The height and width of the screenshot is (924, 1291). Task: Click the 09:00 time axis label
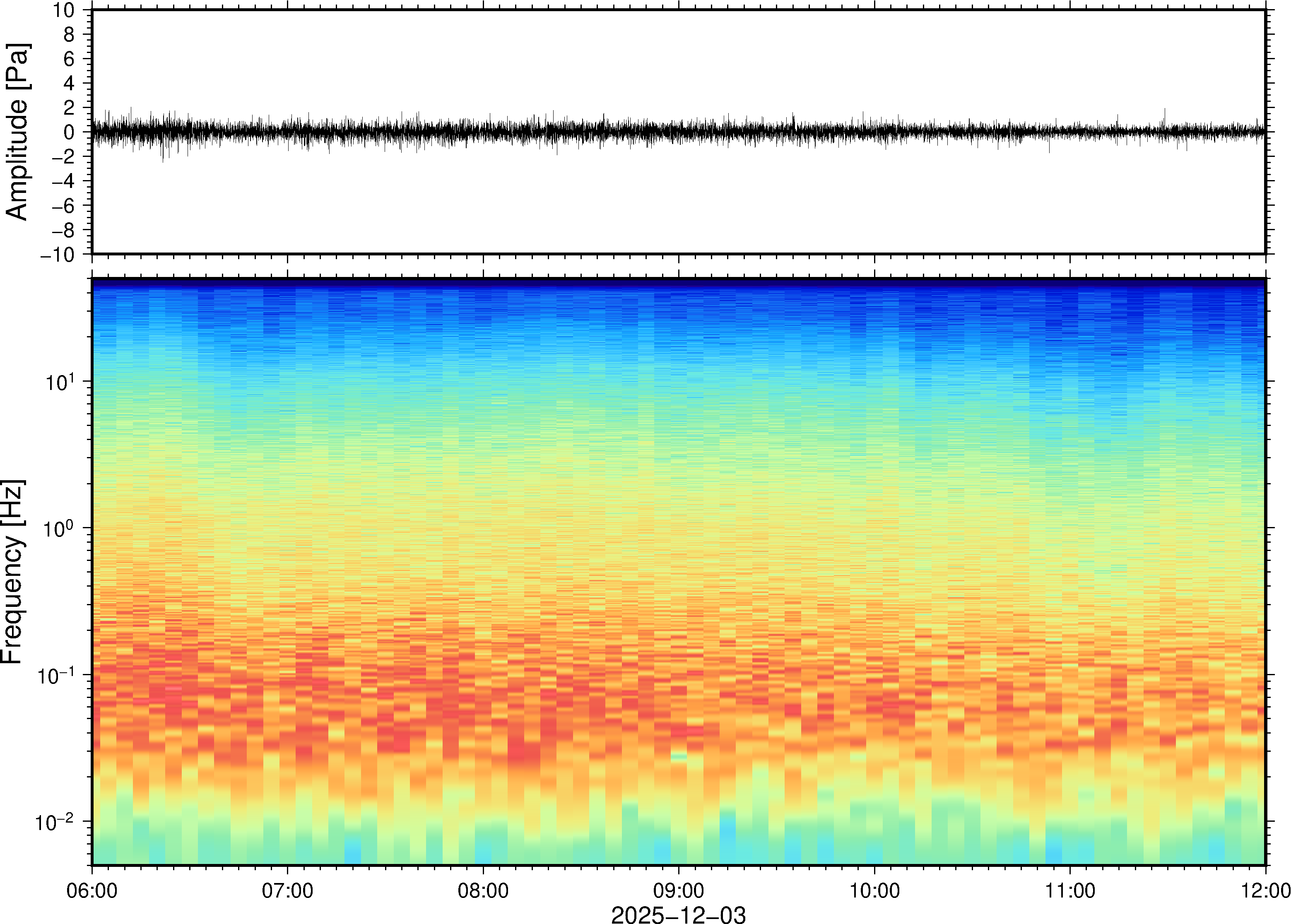(678, 890)
